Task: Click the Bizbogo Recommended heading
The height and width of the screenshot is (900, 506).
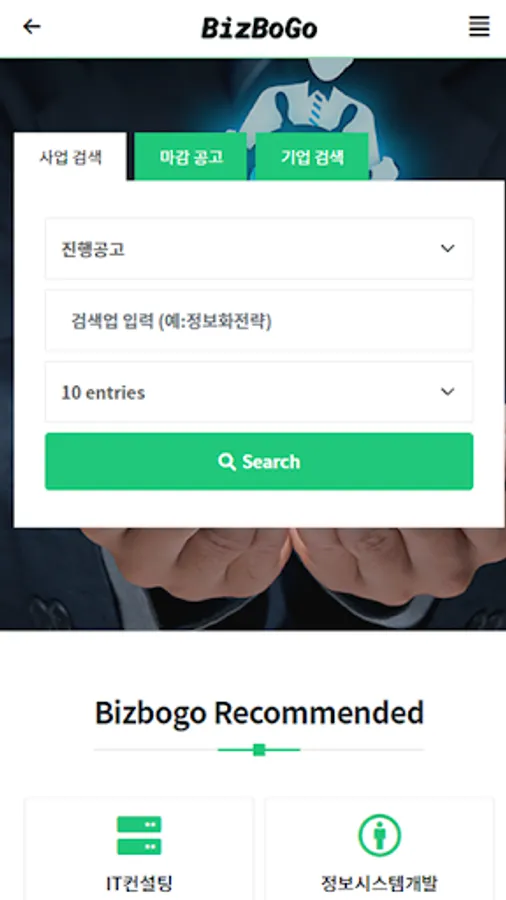Action: [x=259, y=713]
